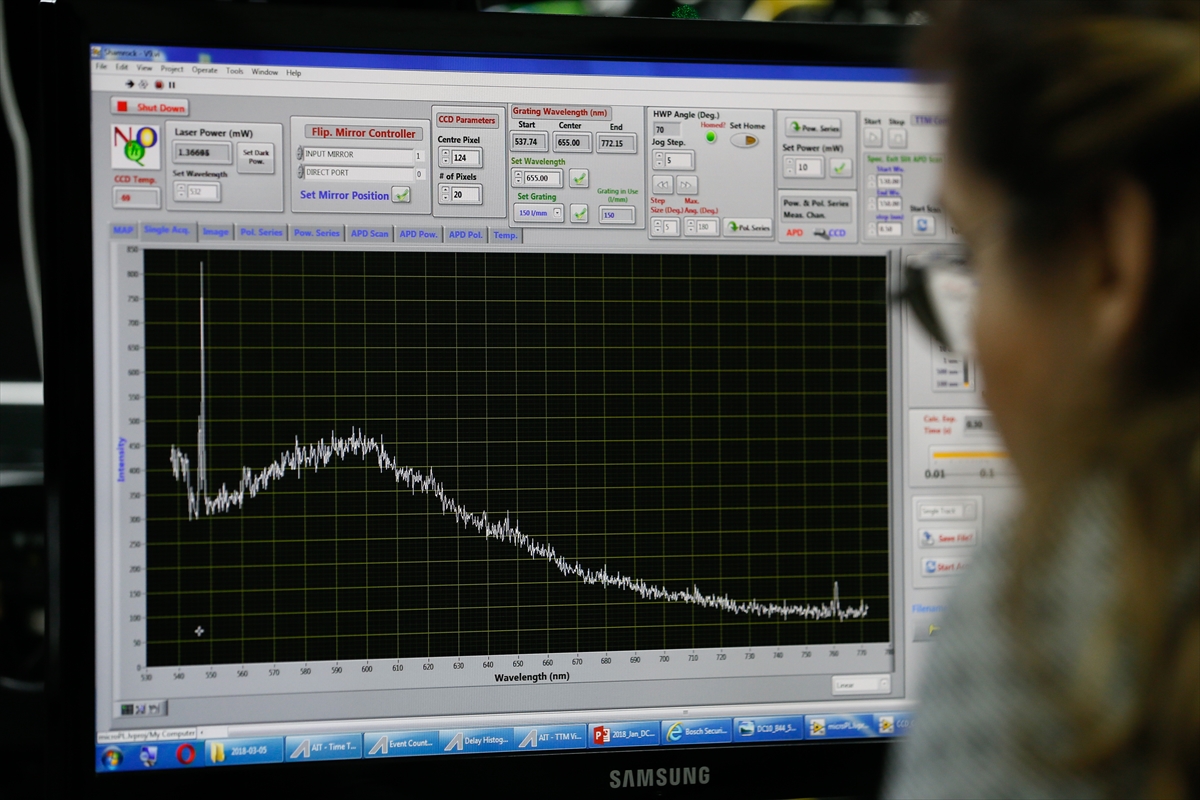Viewport: 1200px width, 800px height.
Task: Open the Opera browser from the taskbar
Action: pos(186,754)
